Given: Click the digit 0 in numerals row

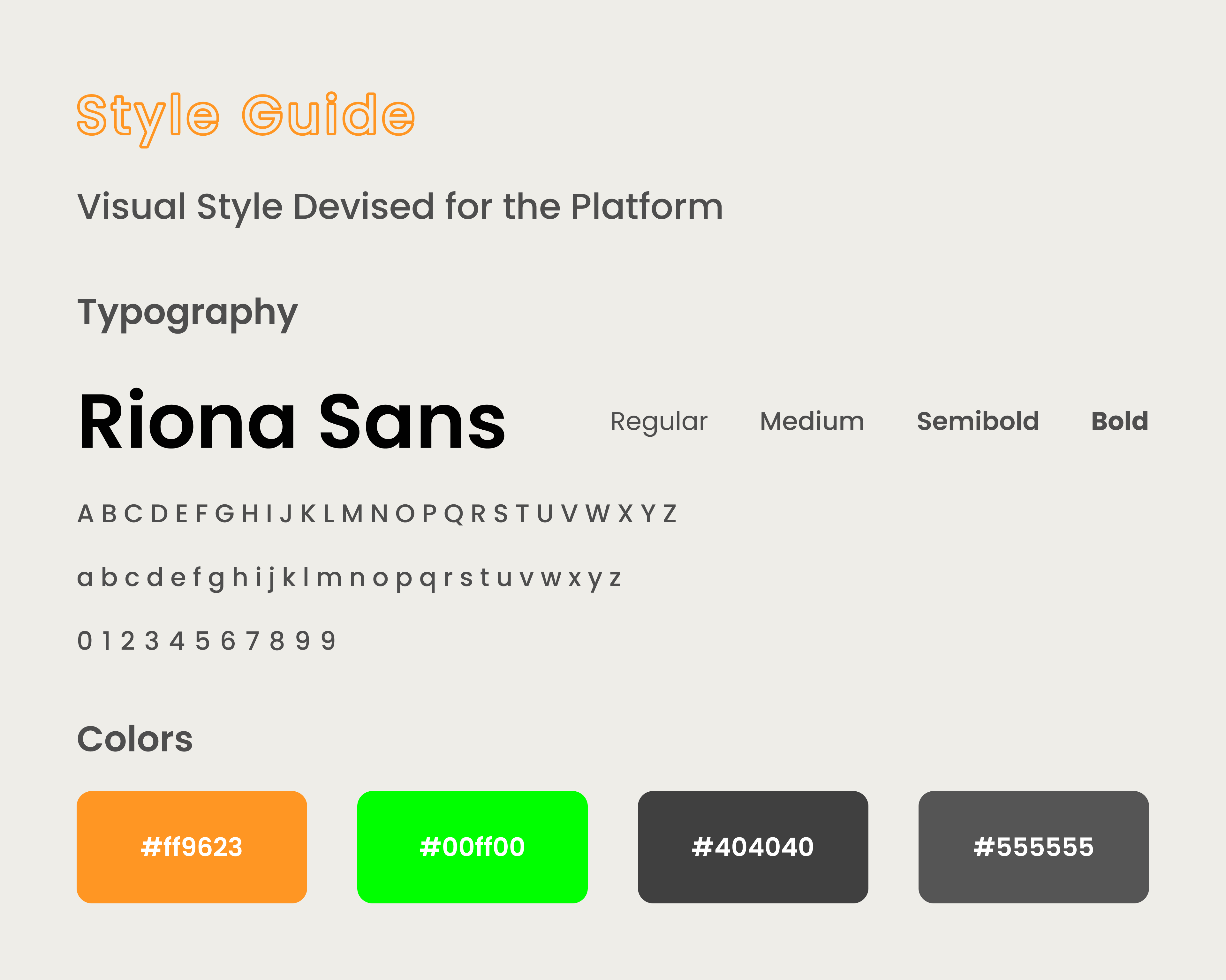Looking at the screenshot, I should coord(85,641).
